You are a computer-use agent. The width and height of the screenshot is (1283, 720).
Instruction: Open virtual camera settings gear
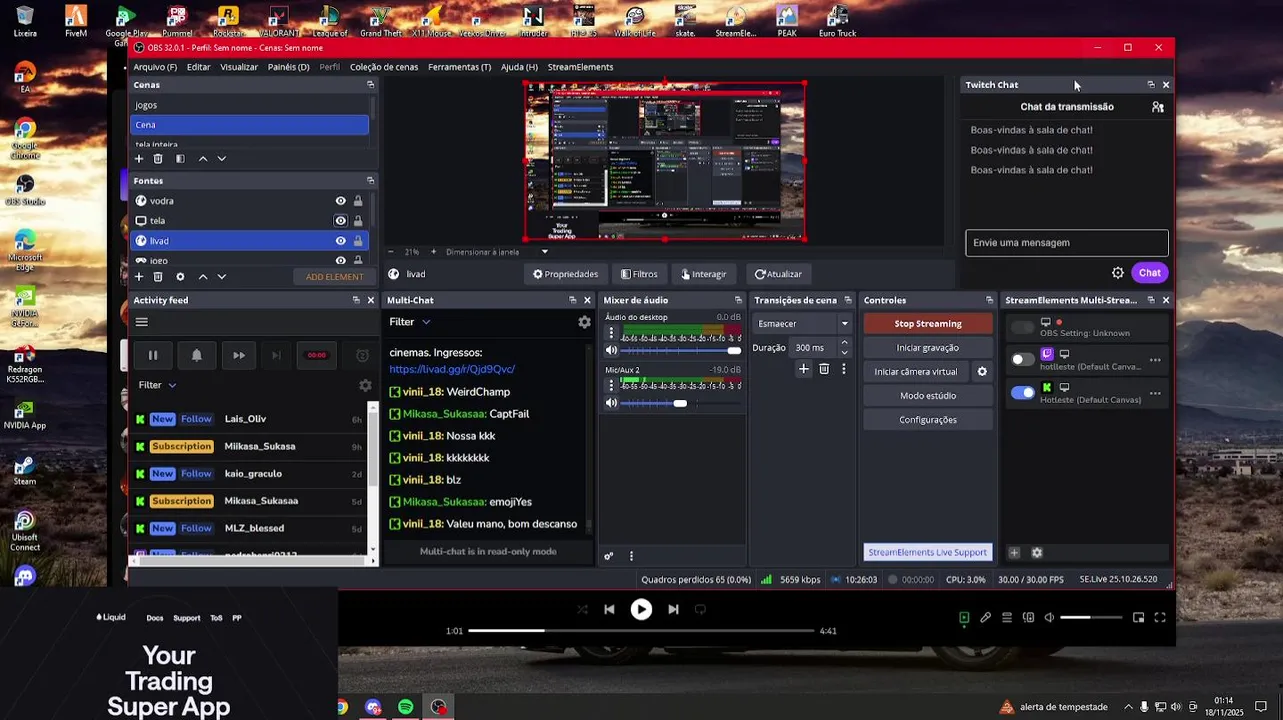point(982,372)
